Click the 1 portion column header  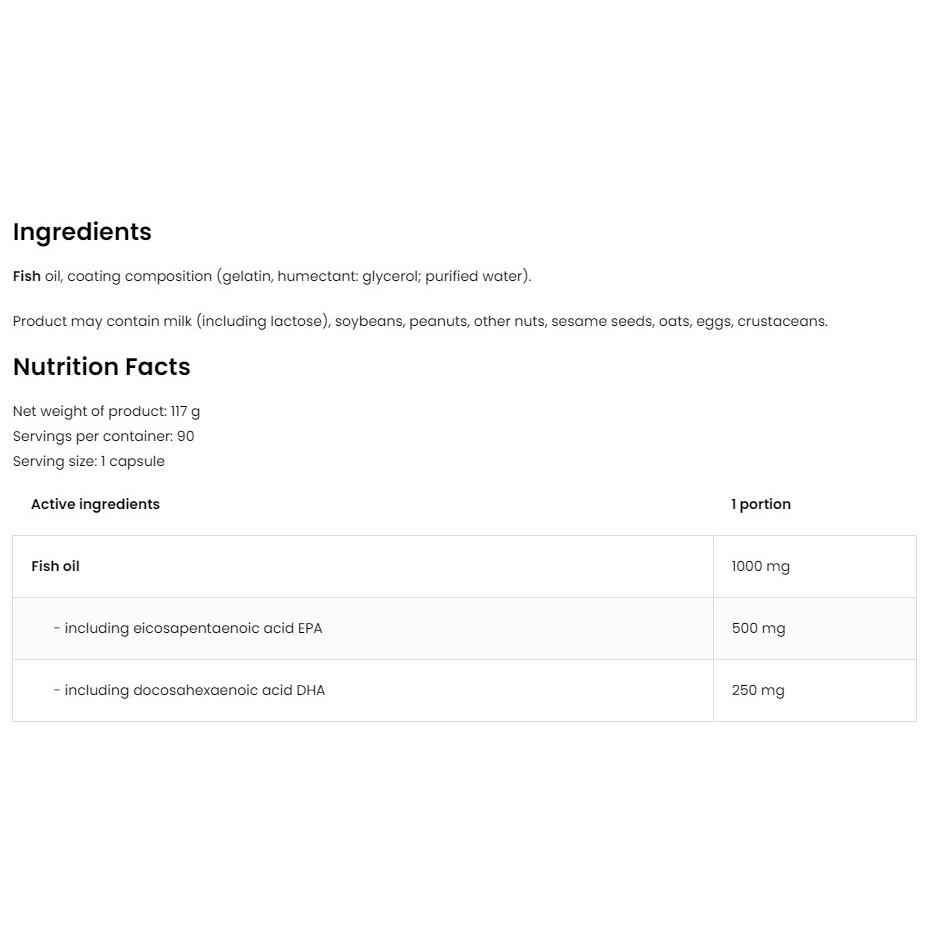coord(761,504)
